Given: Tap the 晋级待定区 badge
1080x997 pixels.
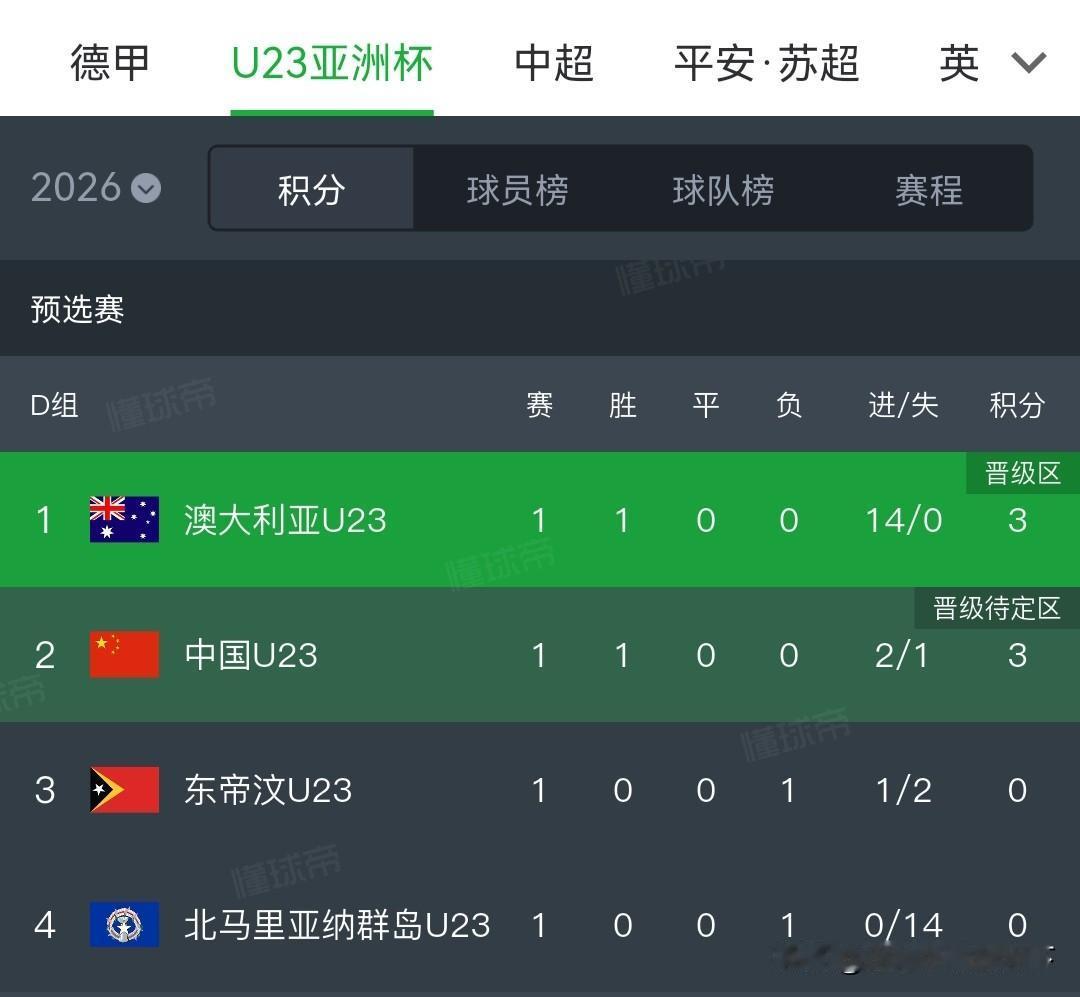Looking at the screenshot, I should [x=997, y=608].
